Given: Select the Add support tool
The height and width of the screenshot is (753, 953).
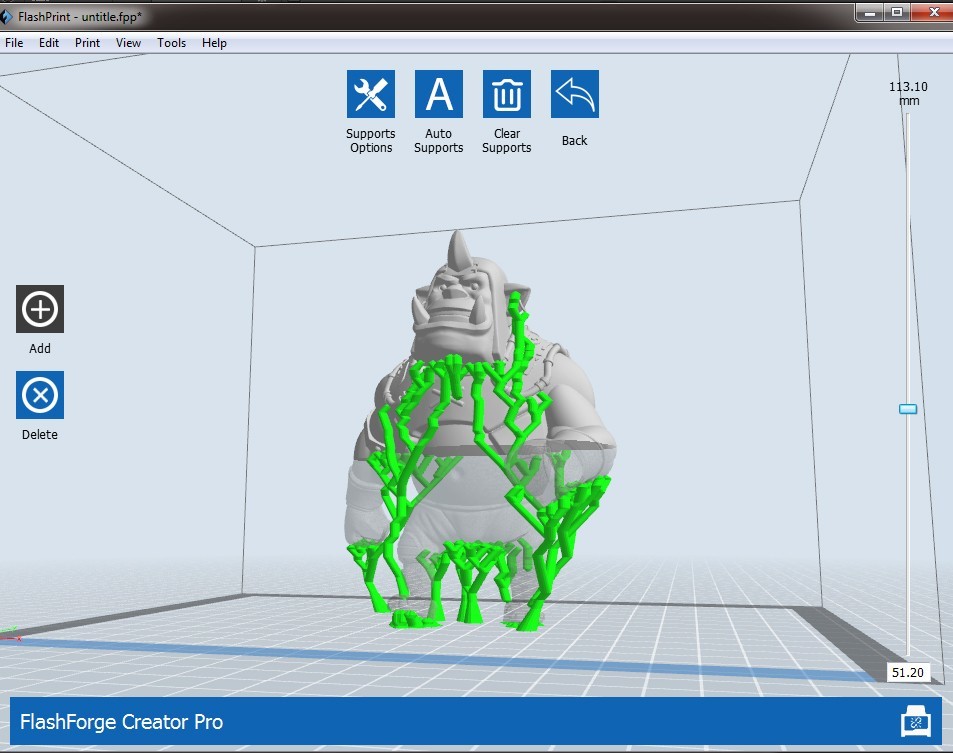Looking at the screenshot, I should [40, 309].
